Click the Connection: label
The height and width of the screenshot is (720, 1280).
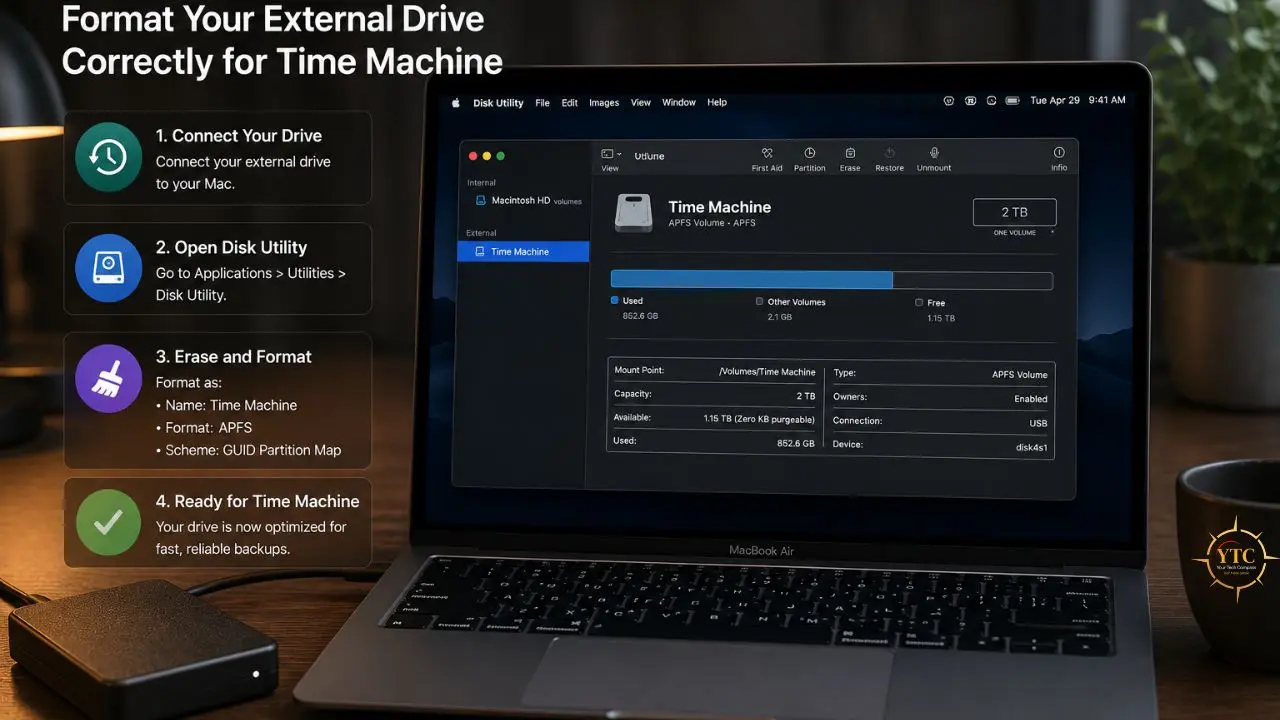click(858, 421)
